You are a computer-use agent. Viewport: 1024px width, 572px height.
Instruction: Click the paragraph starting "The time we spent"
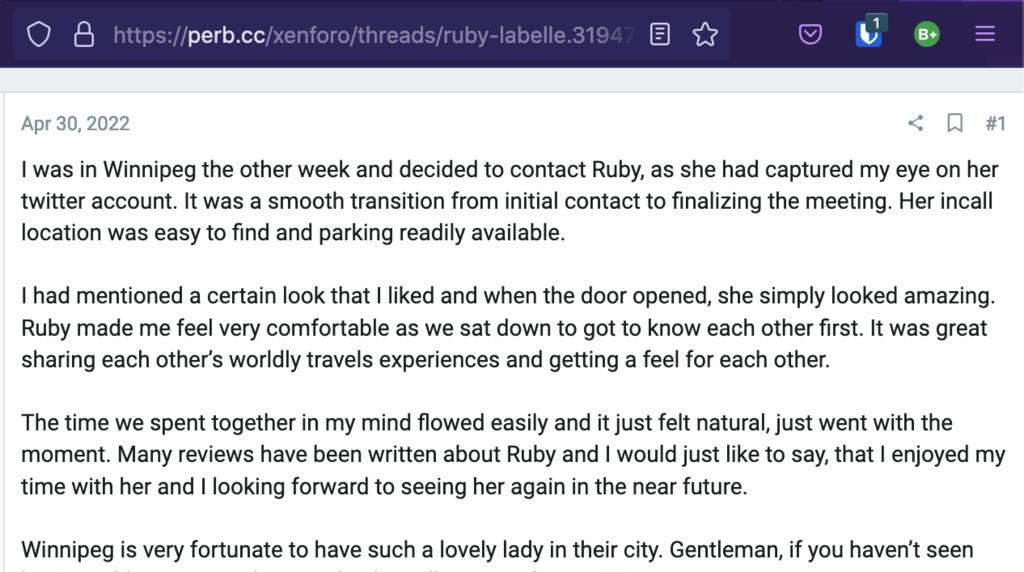click(500, 455)
